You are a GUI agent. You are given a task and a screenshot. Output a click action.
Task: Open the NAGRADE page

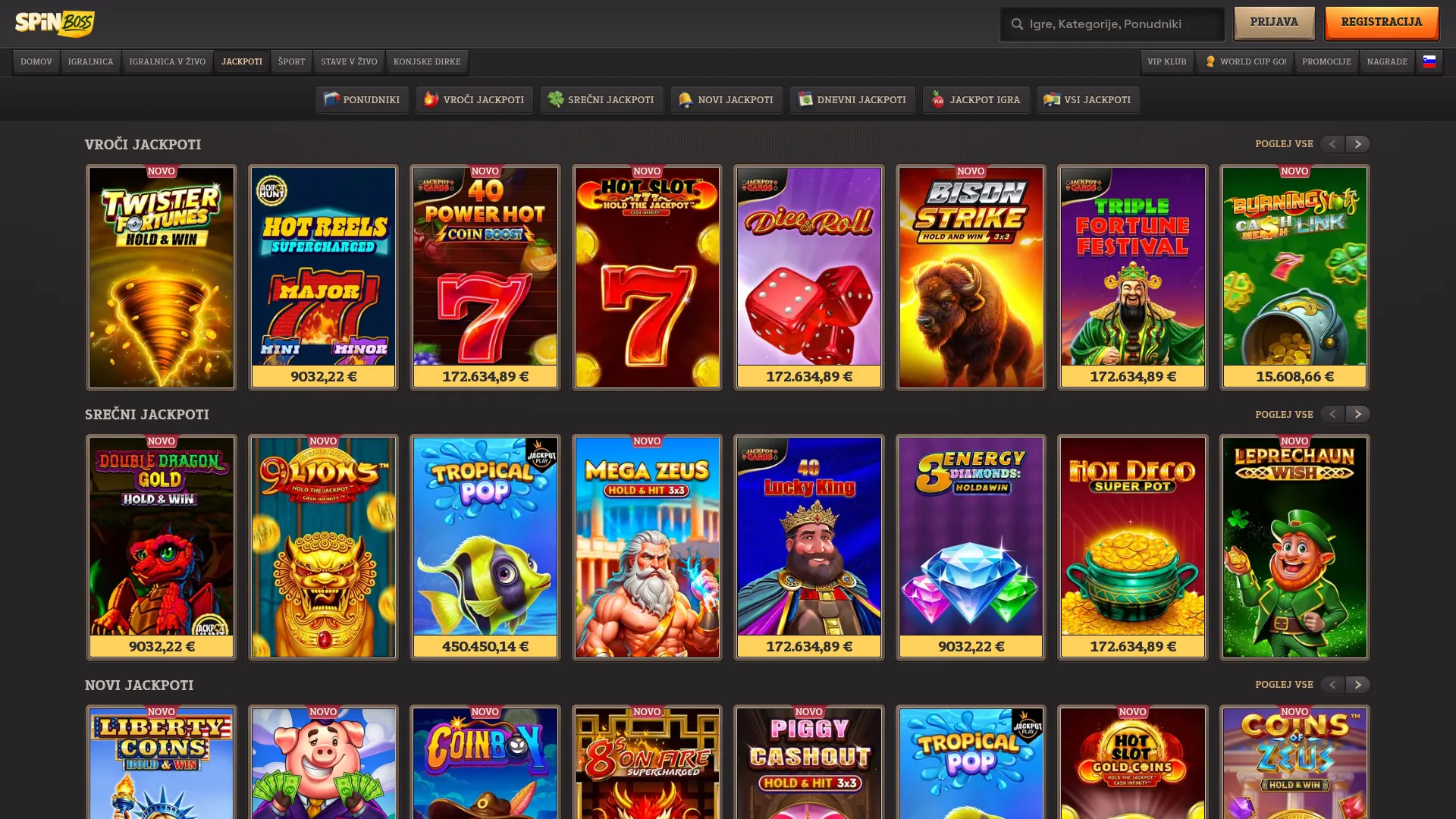pos(1387,61)
